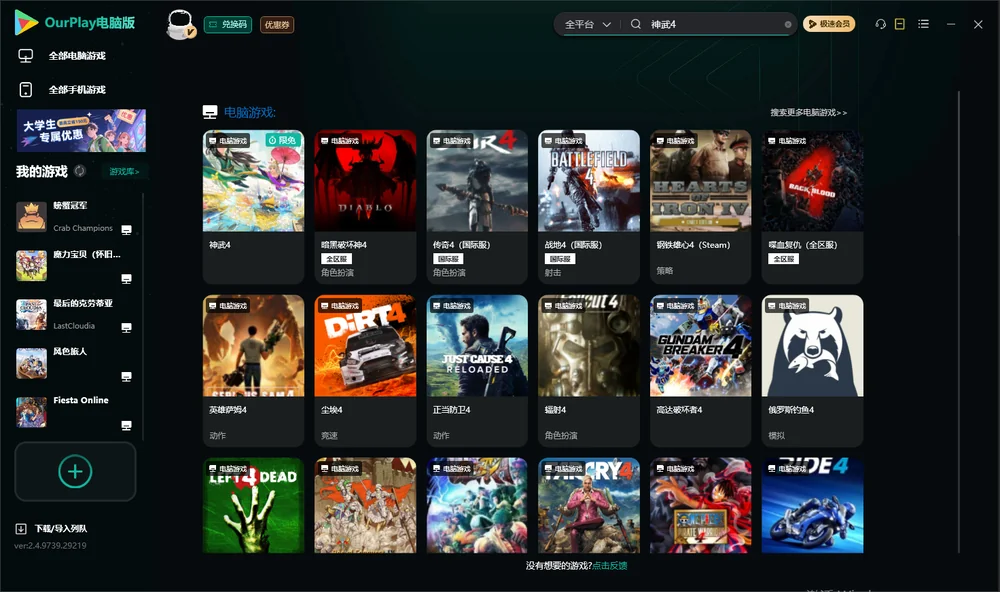Open the 辐射4 Fallout card

point(589,371)
